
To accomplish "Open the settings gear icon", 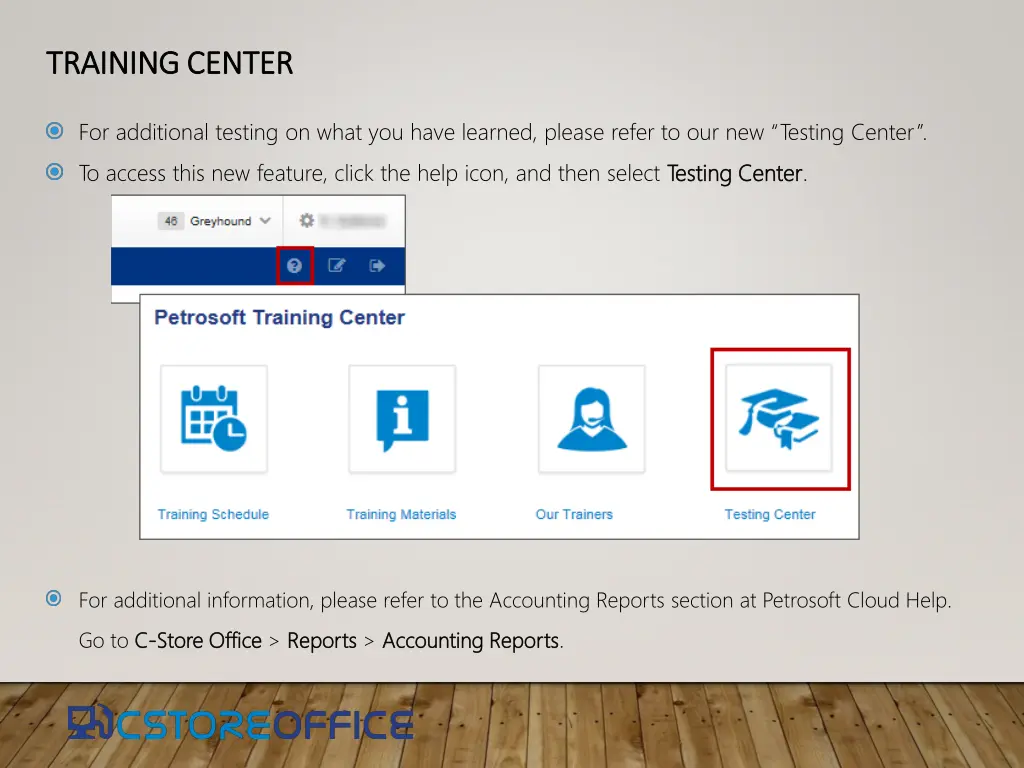I will 306,221.
